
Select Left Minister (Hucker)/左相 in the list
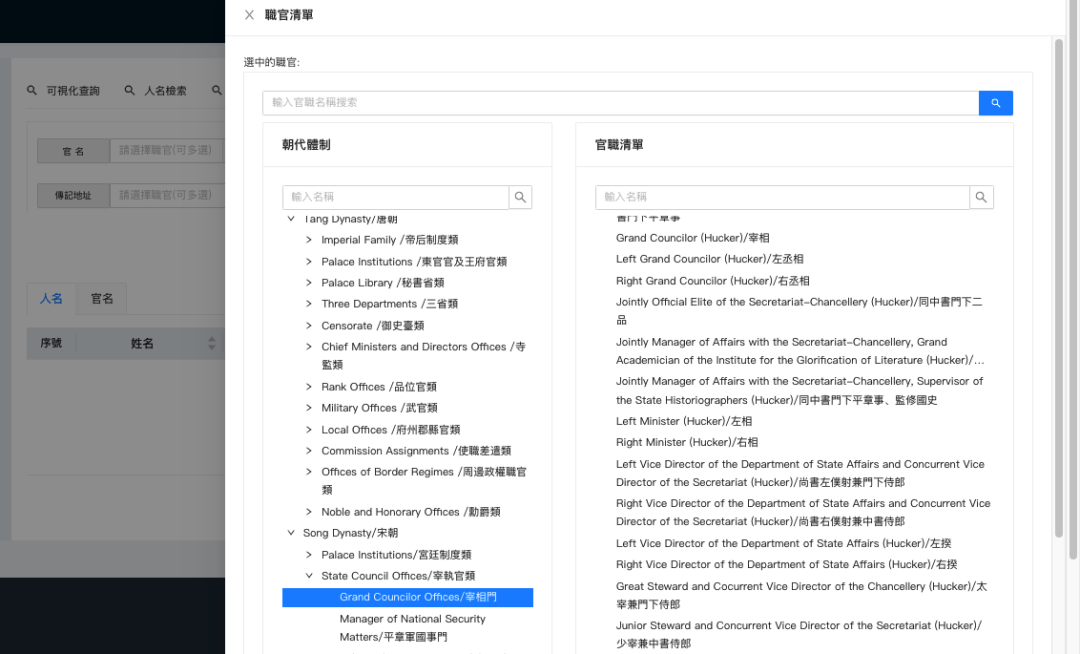click(x=684, y=421)
